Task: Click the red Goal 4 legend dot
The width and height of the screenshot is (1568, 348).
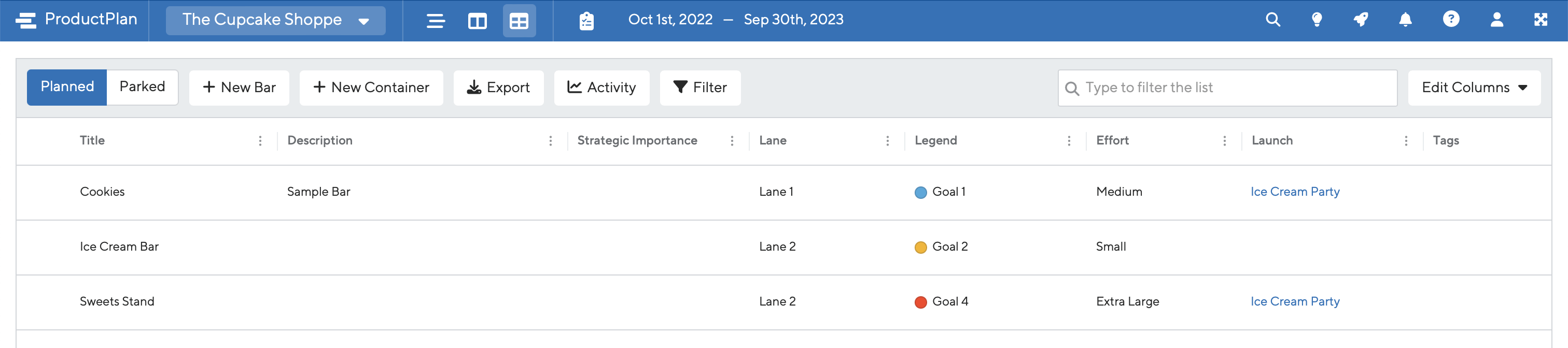Action: coord(920,302)
